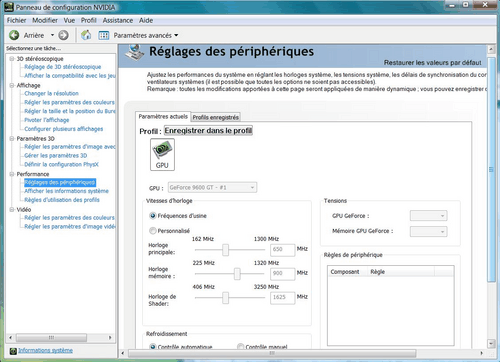
Task: Collapse the Vidéo tree node
Action: pyautogui.click(x=12, y=209)
